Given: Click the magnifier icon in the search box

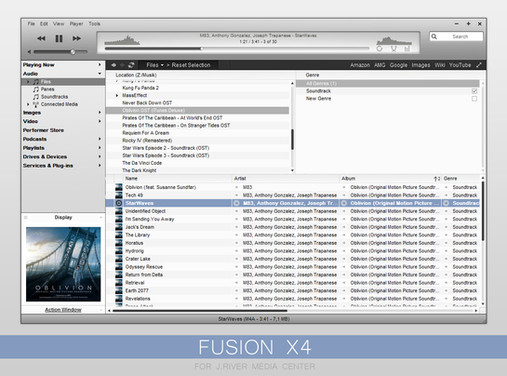Looking at the screenshot, I should click(x=434, y=36).
